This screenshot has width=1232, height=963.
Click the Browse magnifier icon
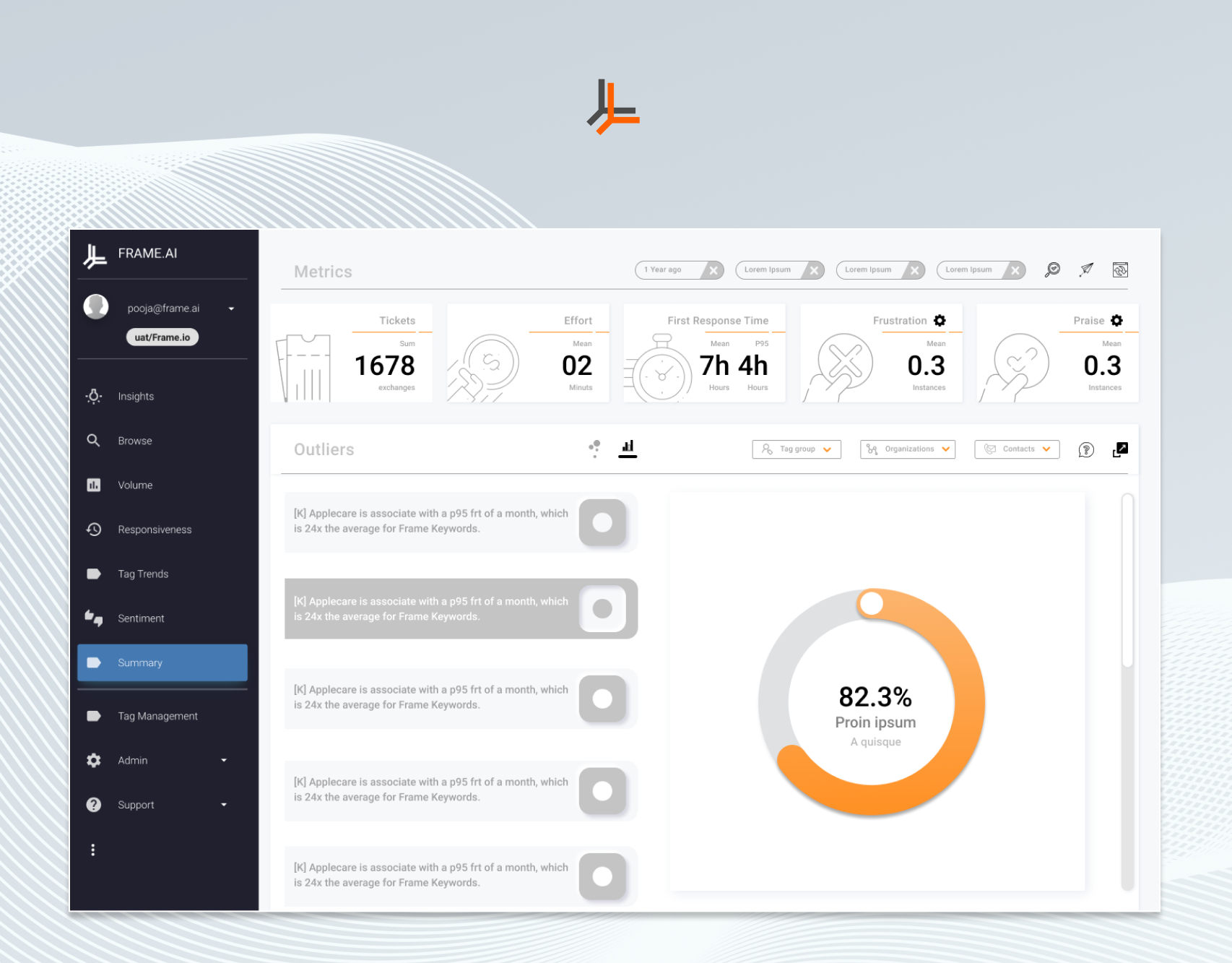93,440
